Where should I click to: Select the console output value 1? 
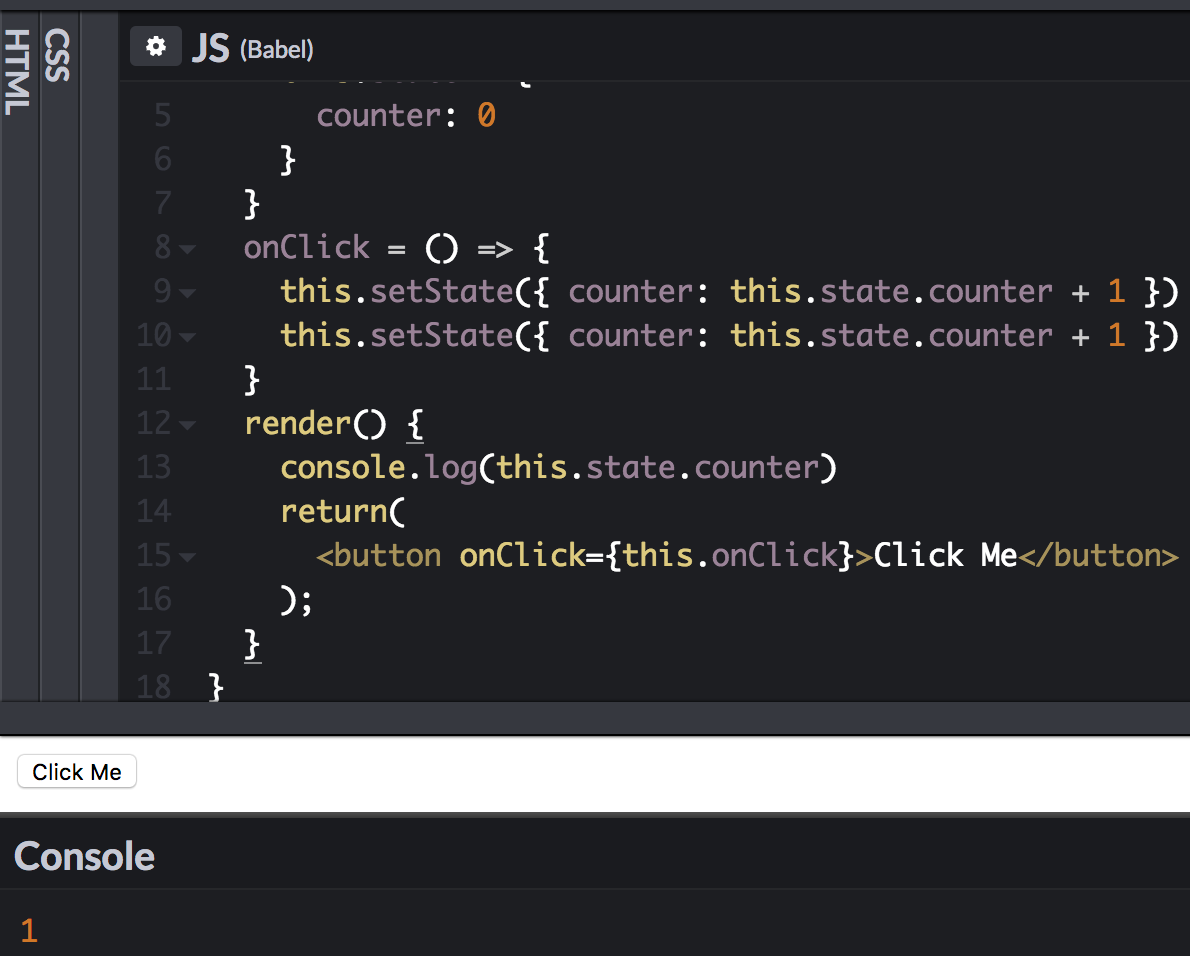[x=29, y=931]
